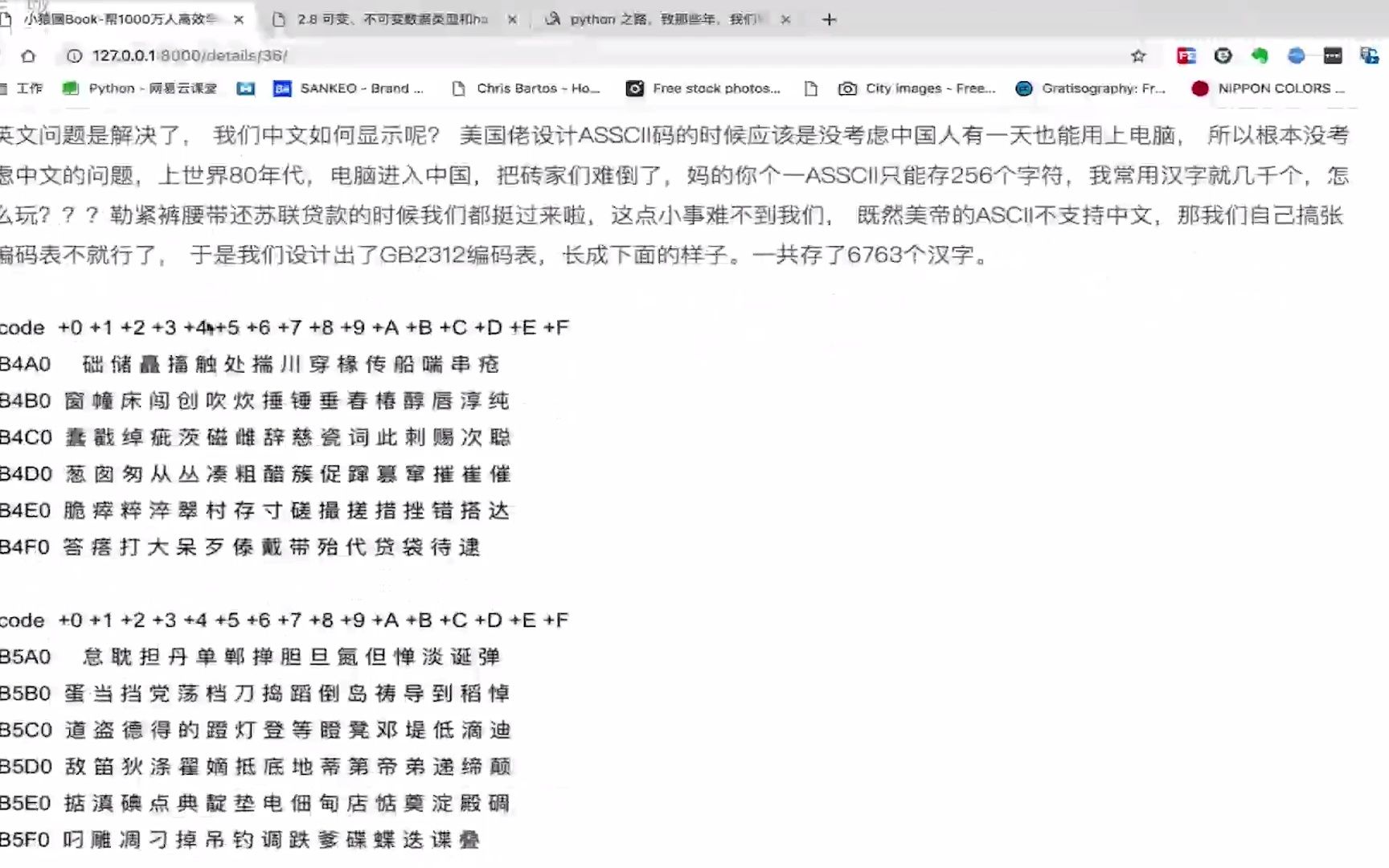
Task: Open the 工作 bookmark folder
Action: pos(23,88)
